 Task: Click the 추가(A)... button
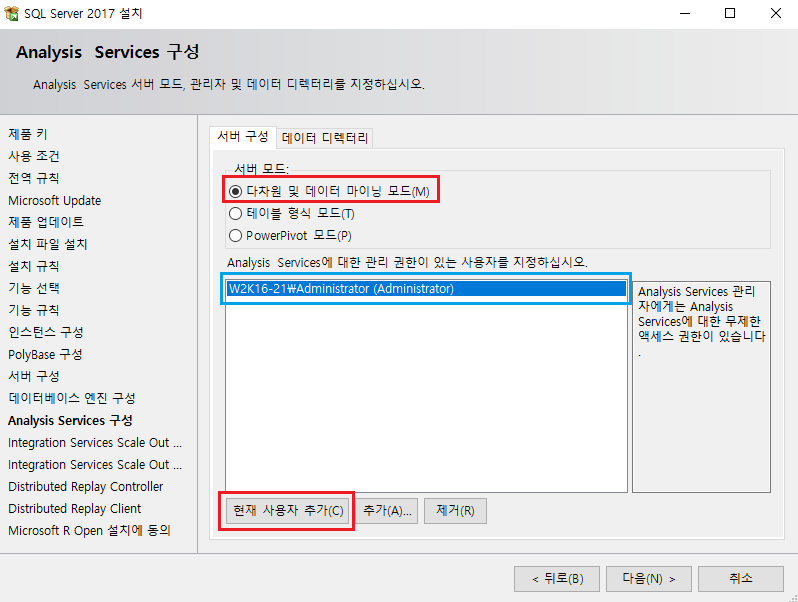point(387,510)
